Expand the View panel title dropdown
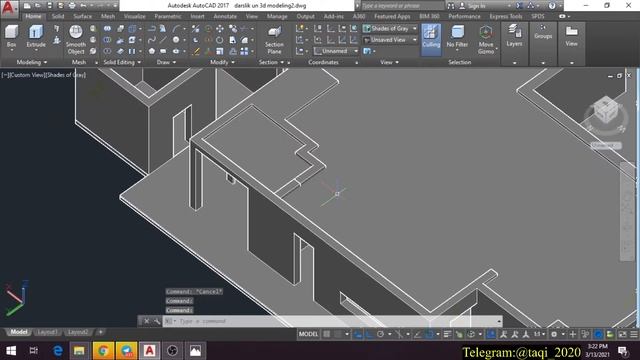The height and width of the screenshot is (360, 640). pyautogui.click(x=389, y=62)
